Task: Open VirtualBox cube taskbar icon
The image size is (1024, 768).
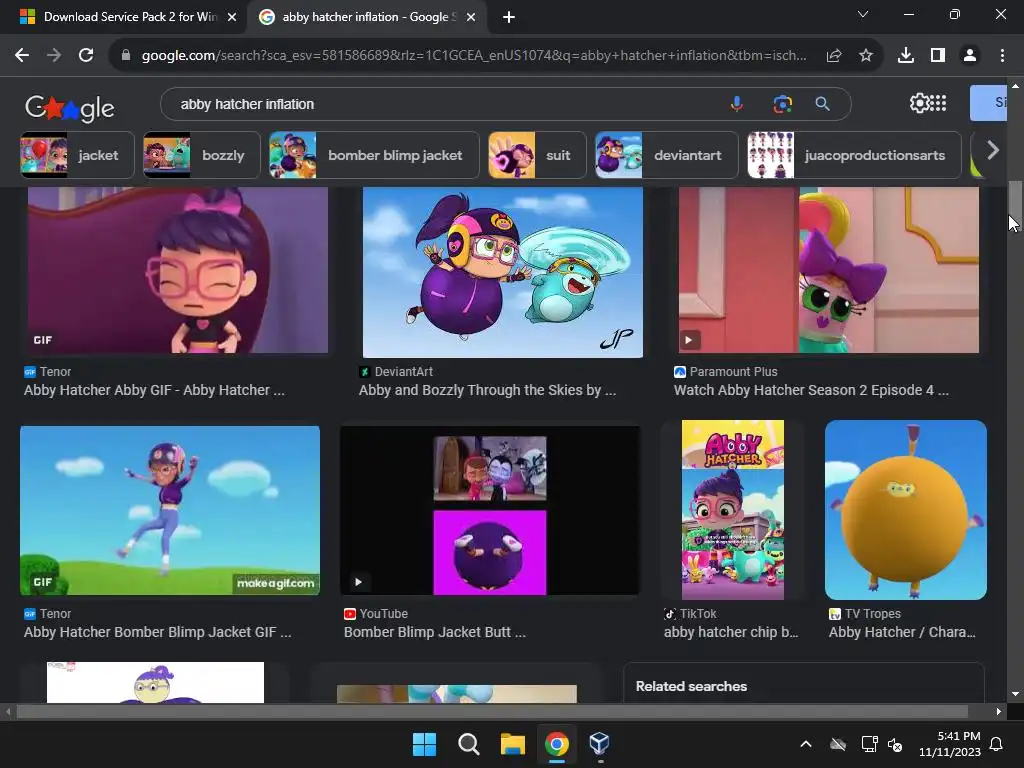Action: (600, 744)
